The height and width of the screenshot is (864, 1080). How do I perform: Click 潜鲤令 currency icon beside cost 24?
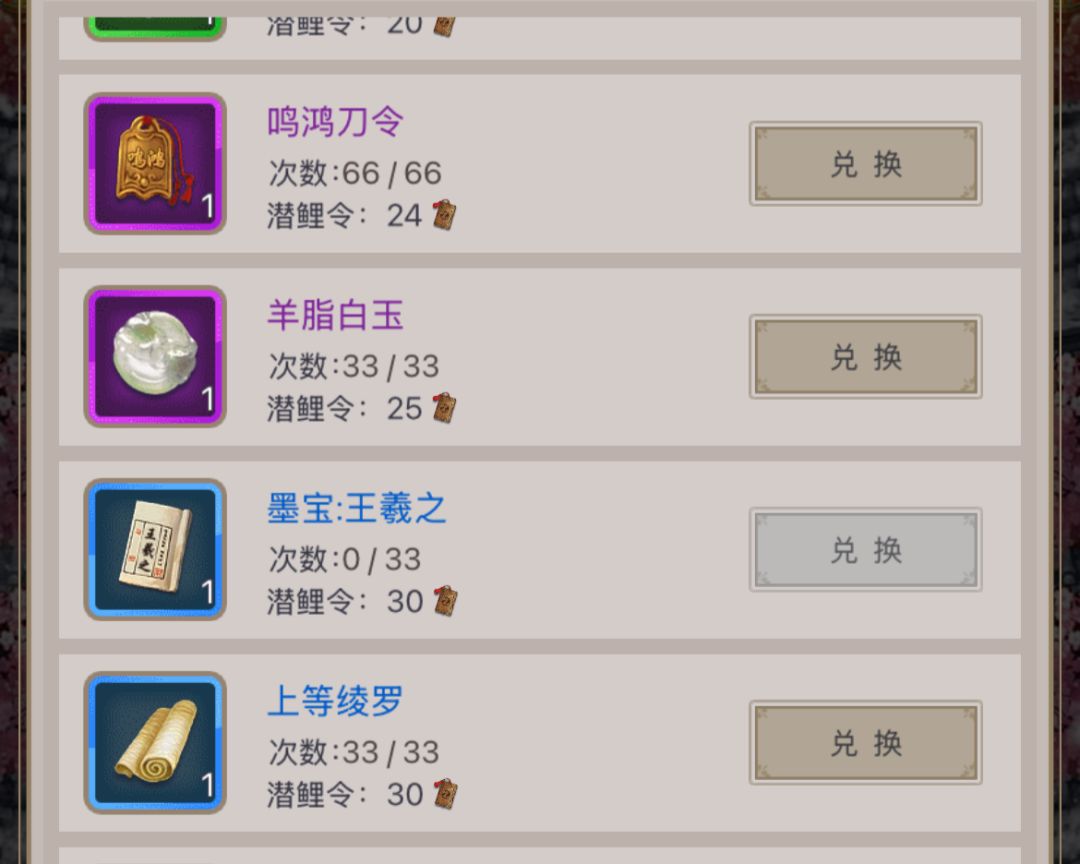444,215
